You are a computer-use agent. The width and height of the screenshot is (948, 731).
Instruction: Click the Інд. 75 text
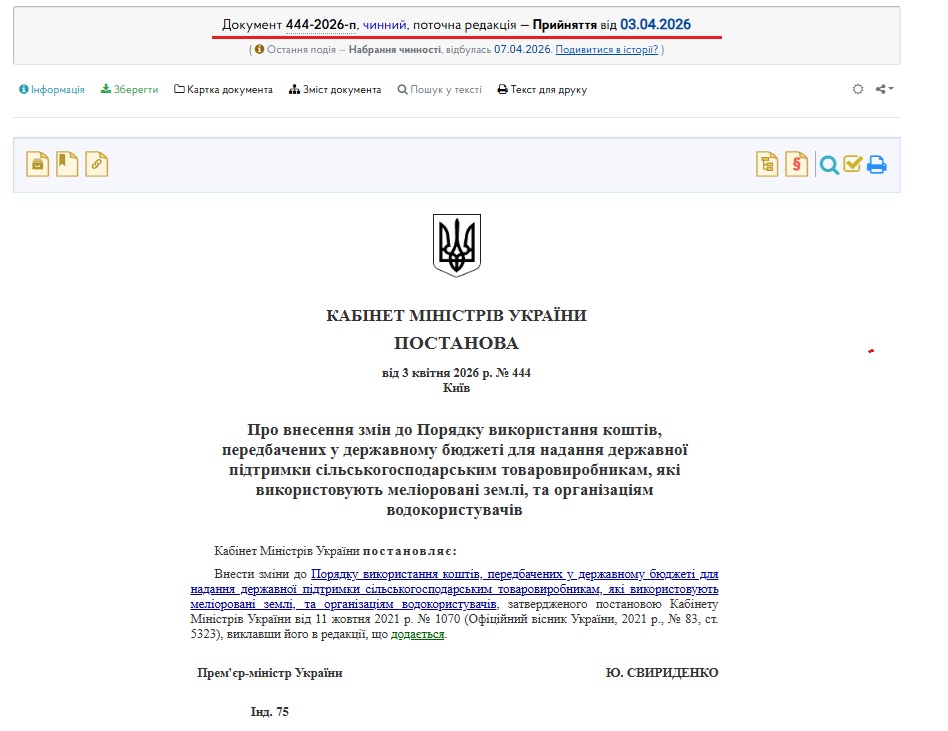(270, 712)
